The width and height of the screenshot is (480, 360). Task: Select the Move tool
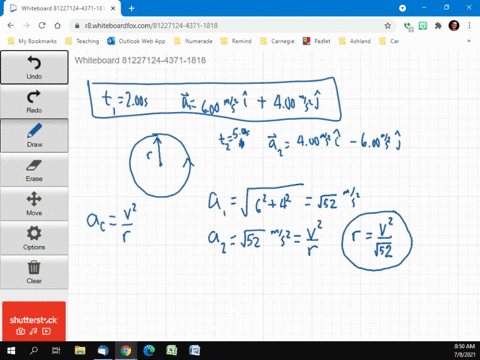pyautogui.click(x=34, y=204)
